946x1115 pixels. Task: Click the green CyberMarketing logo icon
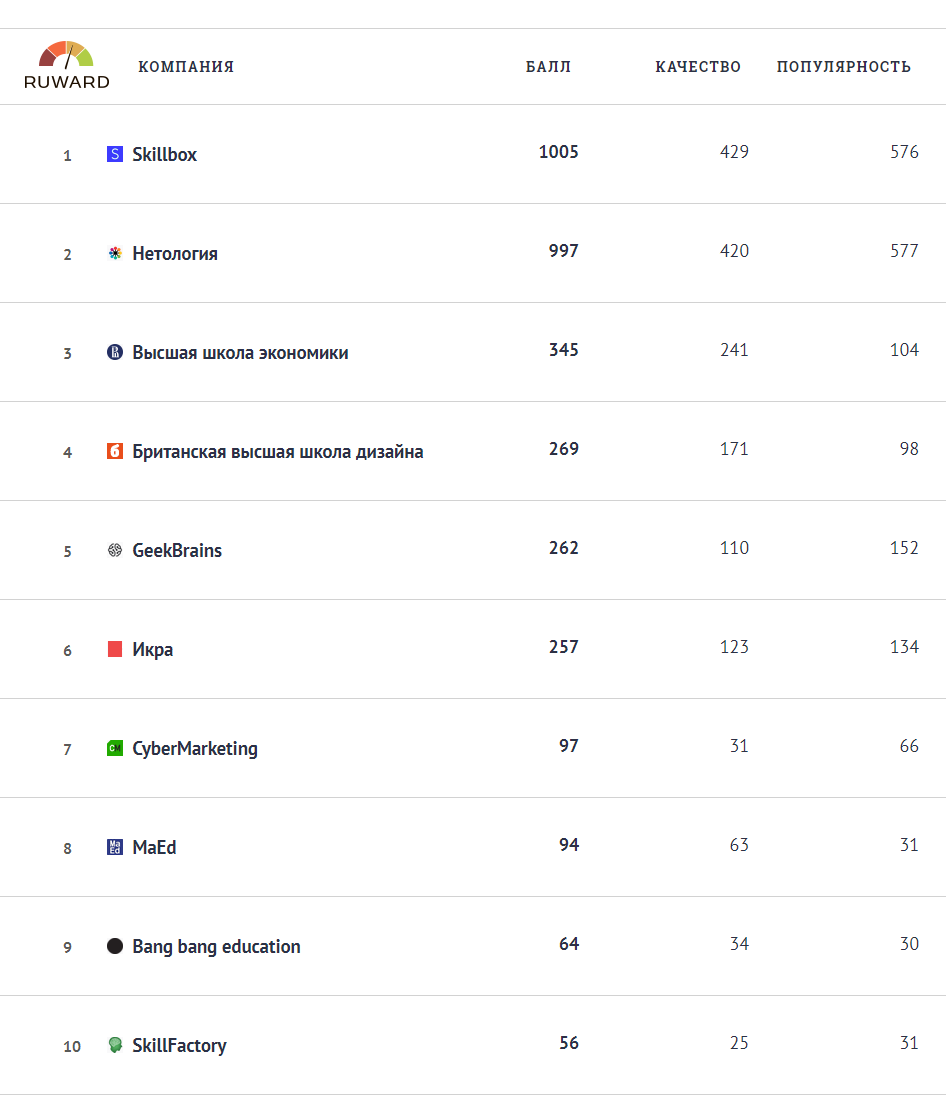(x=115, y=748)
